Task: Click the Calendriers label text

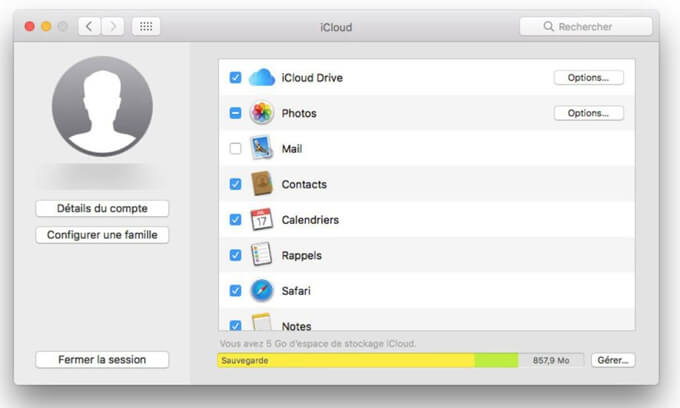Action: click(x=311, y=220)
